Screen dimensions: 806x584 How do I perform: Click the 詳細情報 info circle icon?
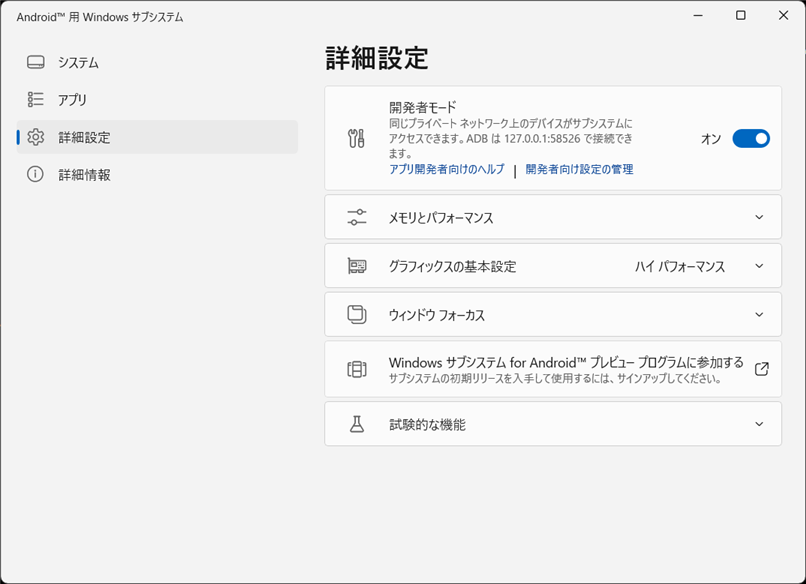tap(35, 174)
